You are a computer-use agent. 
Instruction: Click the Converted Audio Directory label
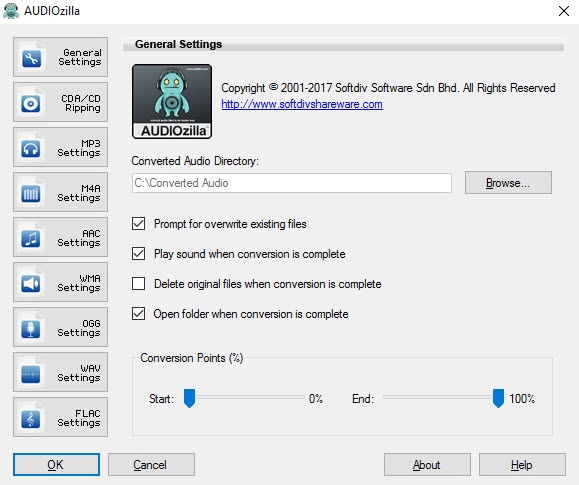click(x=195, y=161)
